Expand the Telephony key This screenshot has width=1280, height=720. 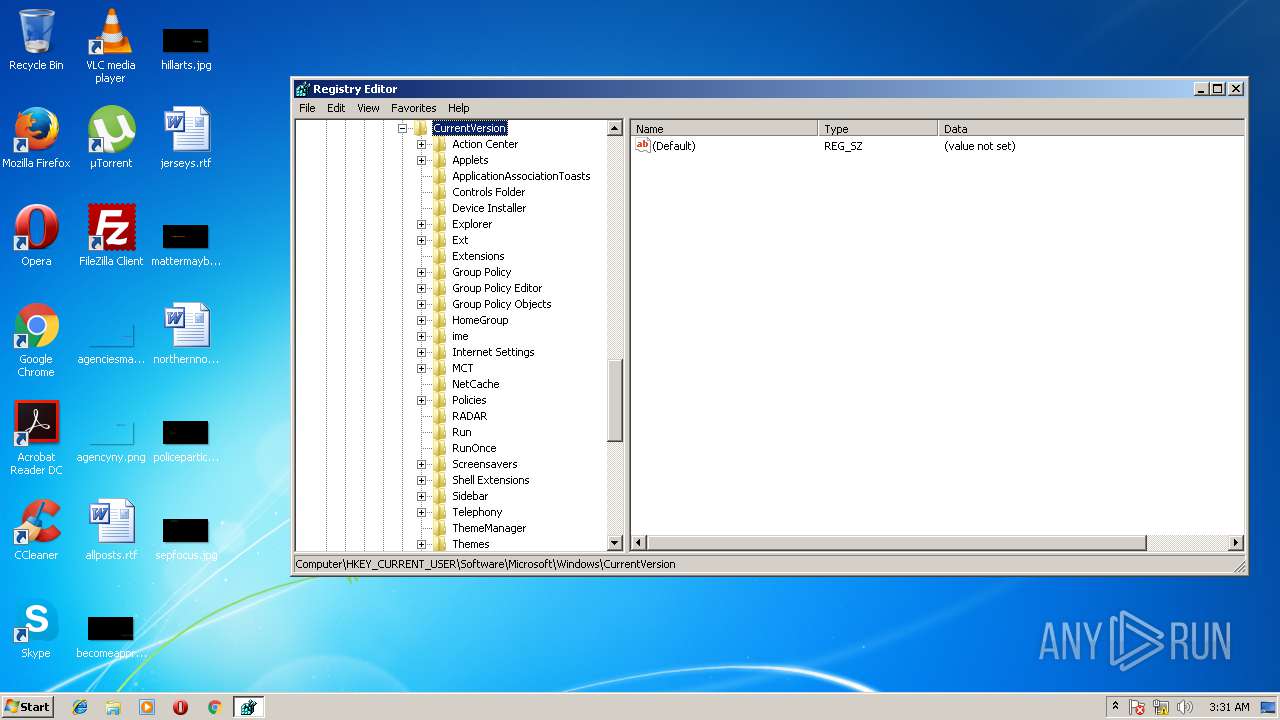click(x=421, y=512)
